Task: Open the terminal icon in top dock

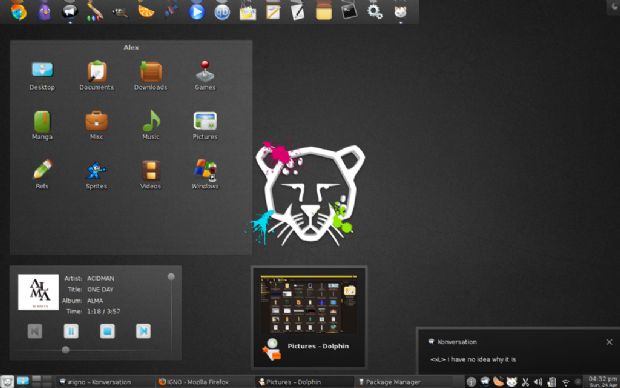Action: 349,11
